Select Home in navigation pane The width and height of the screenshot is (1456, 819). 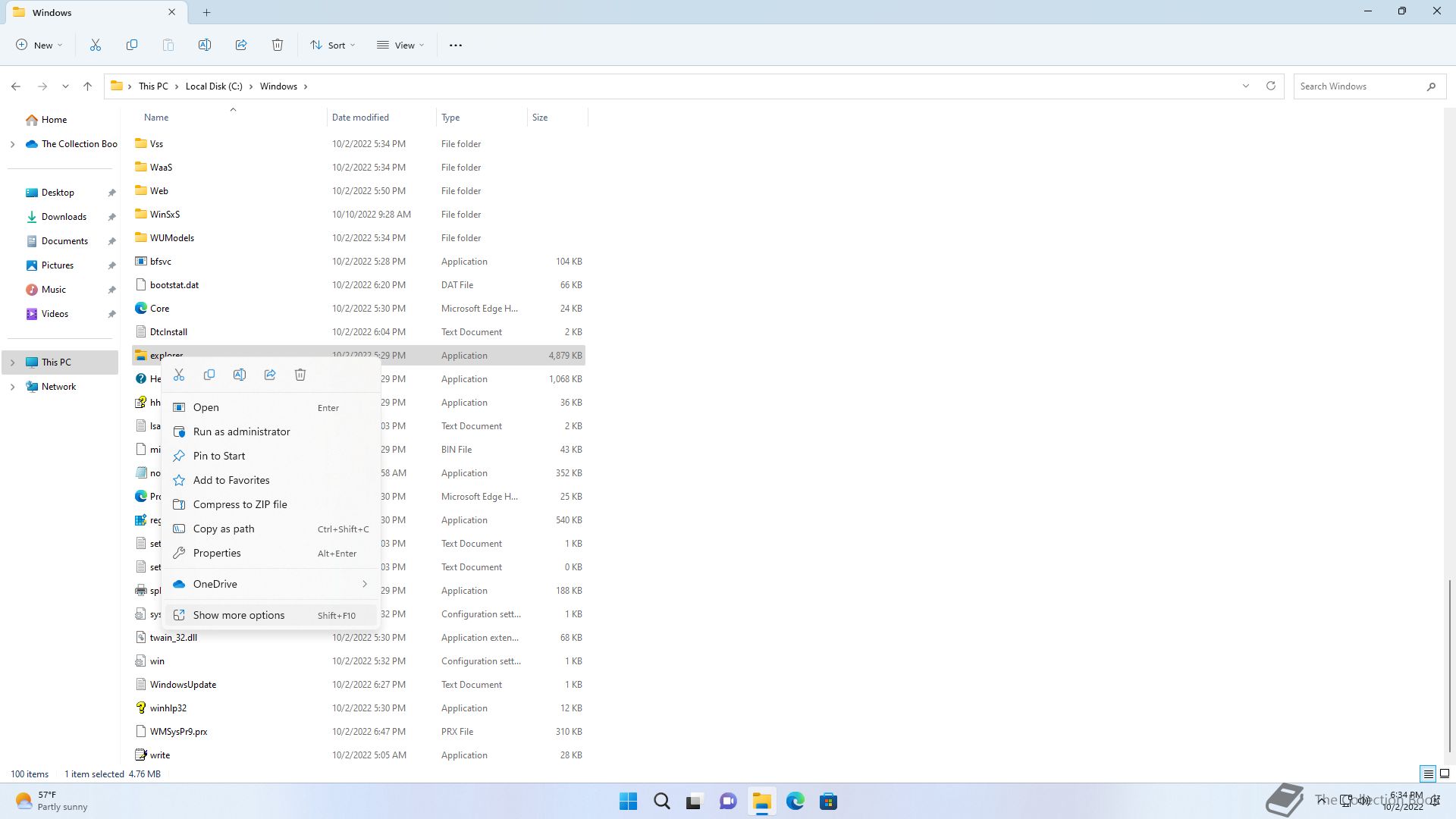click(x=61, y=120)
